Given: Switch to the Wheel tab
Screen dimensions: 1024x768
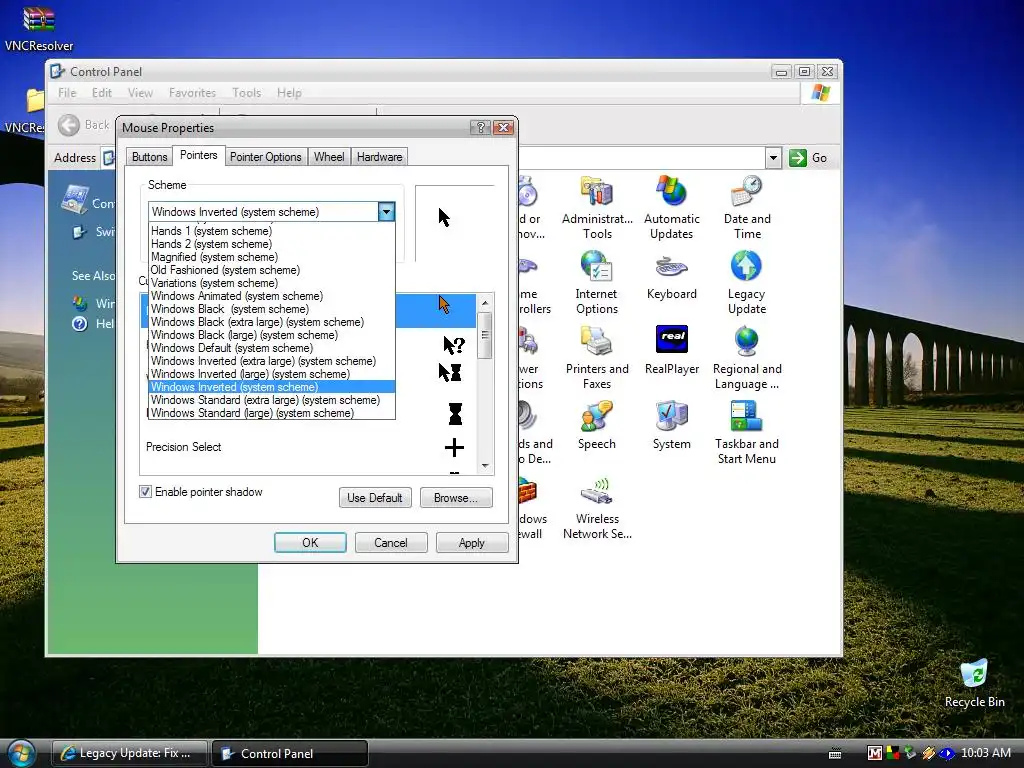Looking at the screenshot, I should [x=328, y=157].
